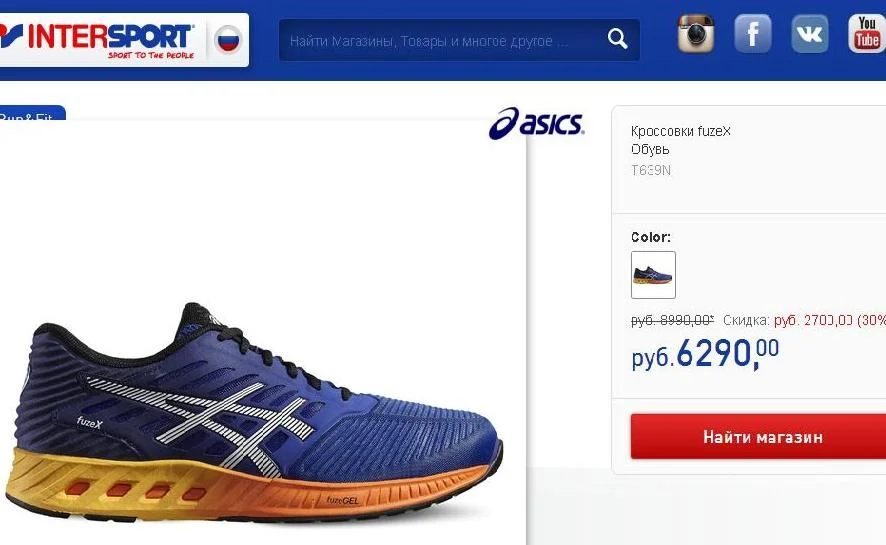Open the Intersport home logo
Viewport: 886px width, 545px height.
(97, 40)
